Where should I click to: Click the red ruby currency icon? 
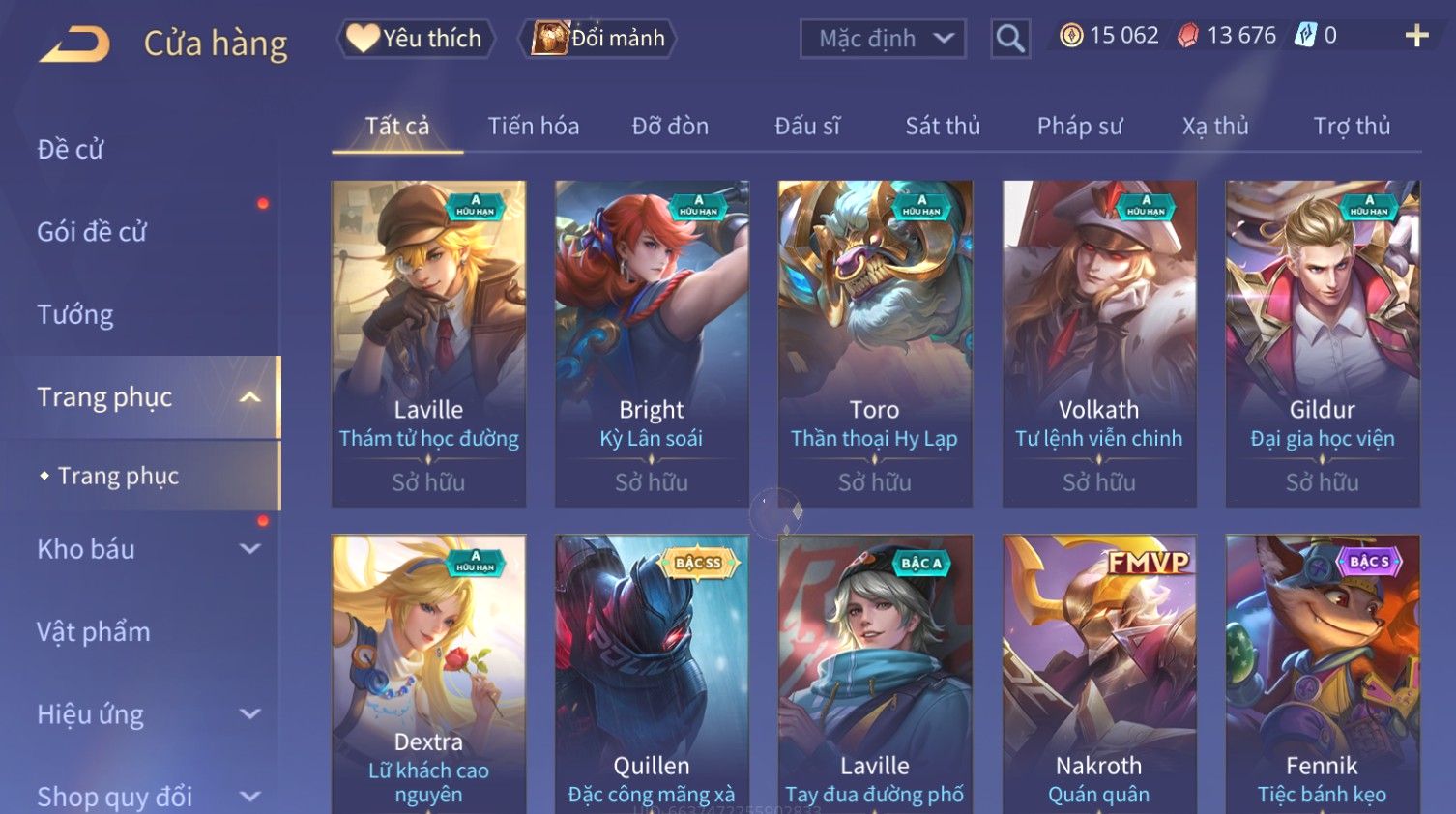pyautogui.click(x=1188, y=36)
